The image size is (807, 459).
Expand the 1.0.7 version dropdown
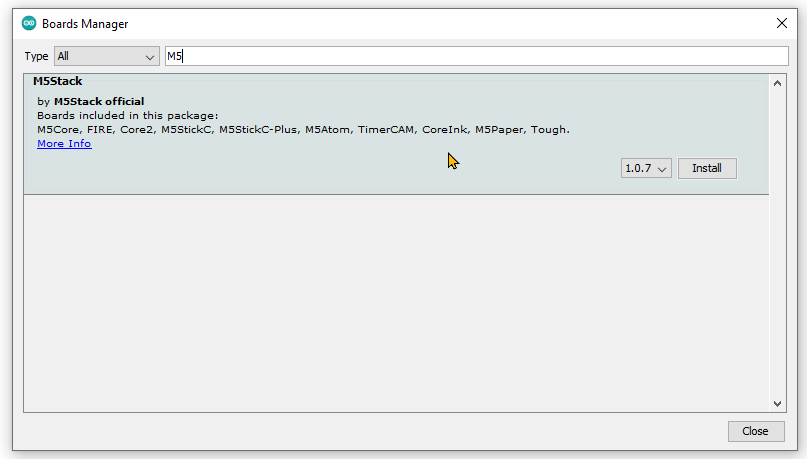[x=646, y=168]
